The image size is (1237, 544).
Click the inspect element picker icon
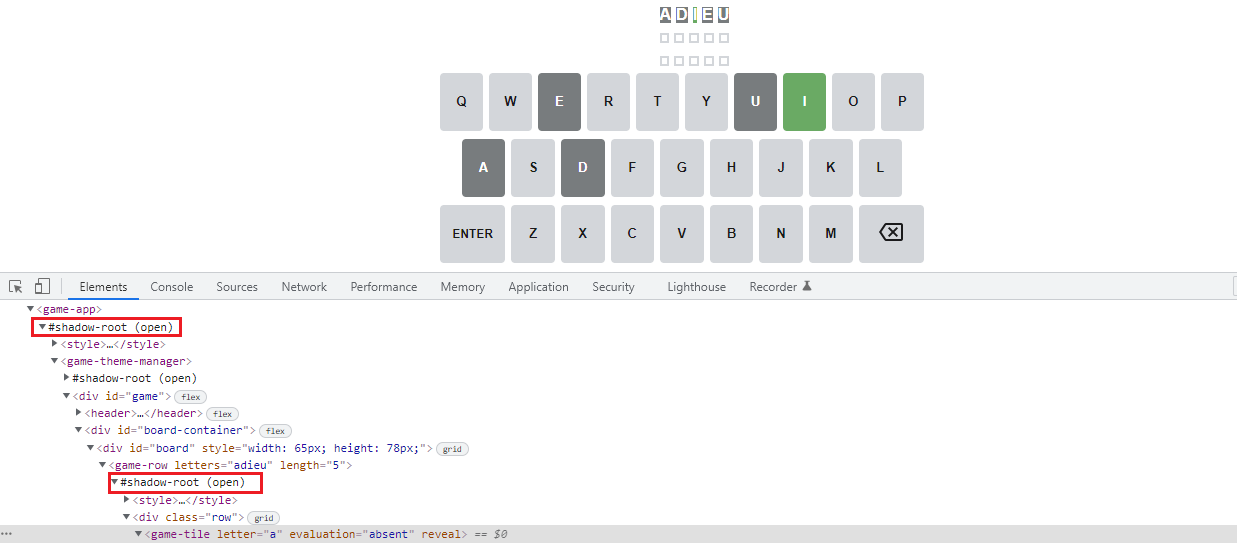click(16, 286)
